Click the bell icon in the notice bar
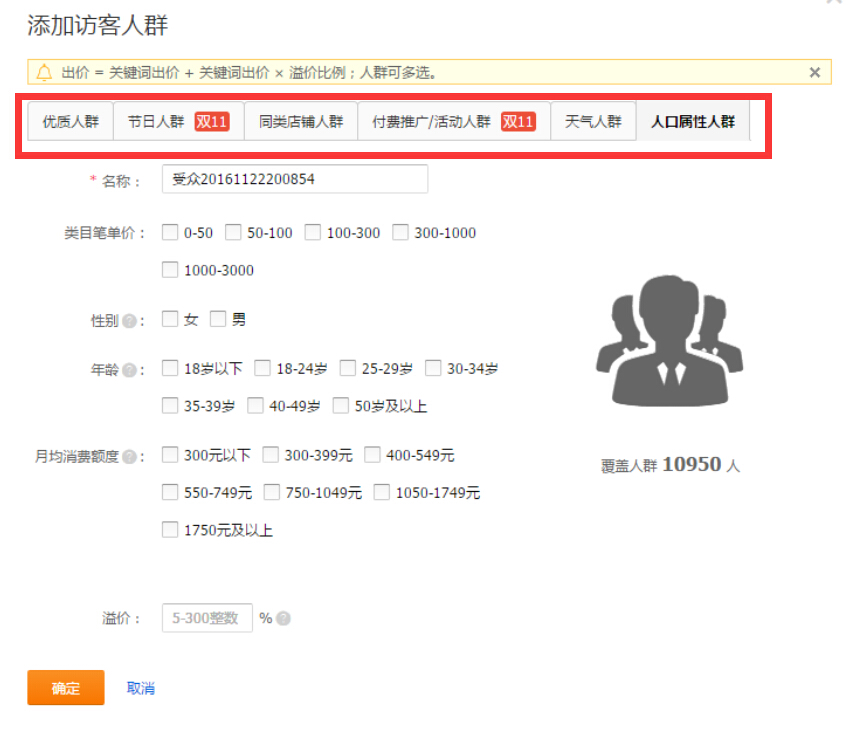 click(44, 72)
